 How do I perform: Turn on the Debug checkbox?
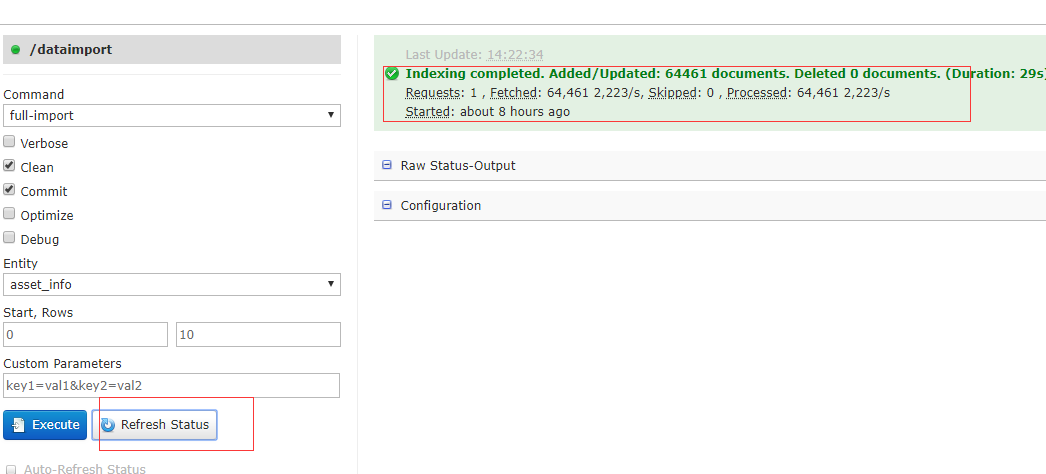pos(10,238)
